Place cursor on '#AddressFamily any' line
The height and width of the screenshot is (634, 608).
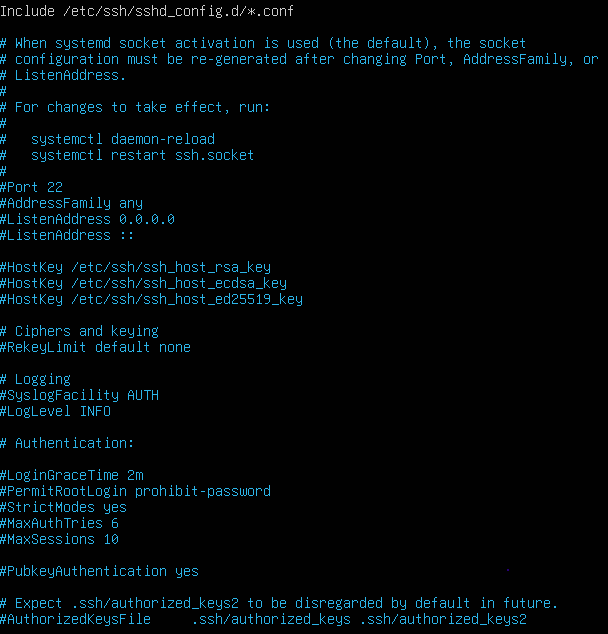(x=71, y=203)
